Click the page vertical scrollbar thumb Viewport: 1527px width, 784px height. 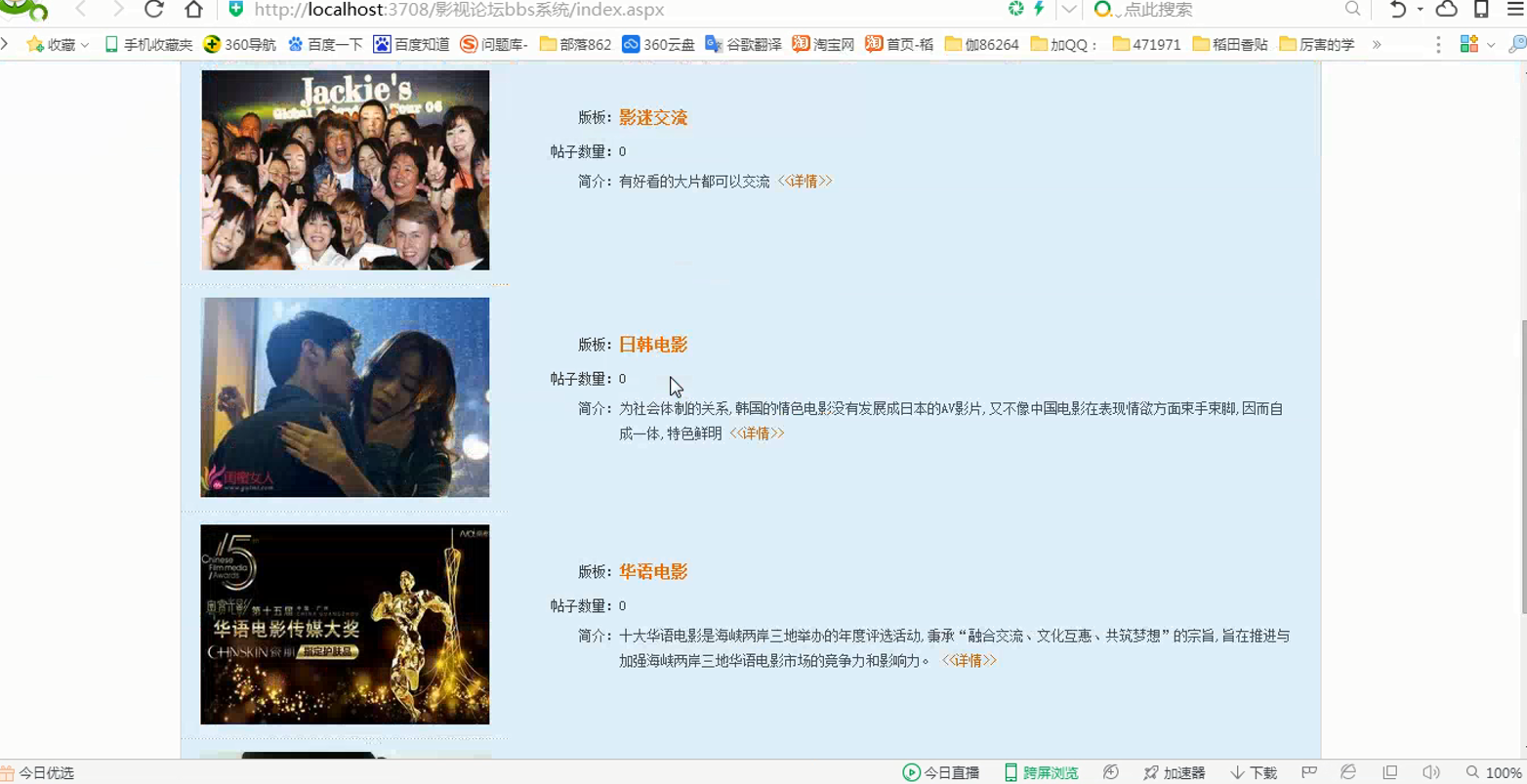coord(1522,468)
